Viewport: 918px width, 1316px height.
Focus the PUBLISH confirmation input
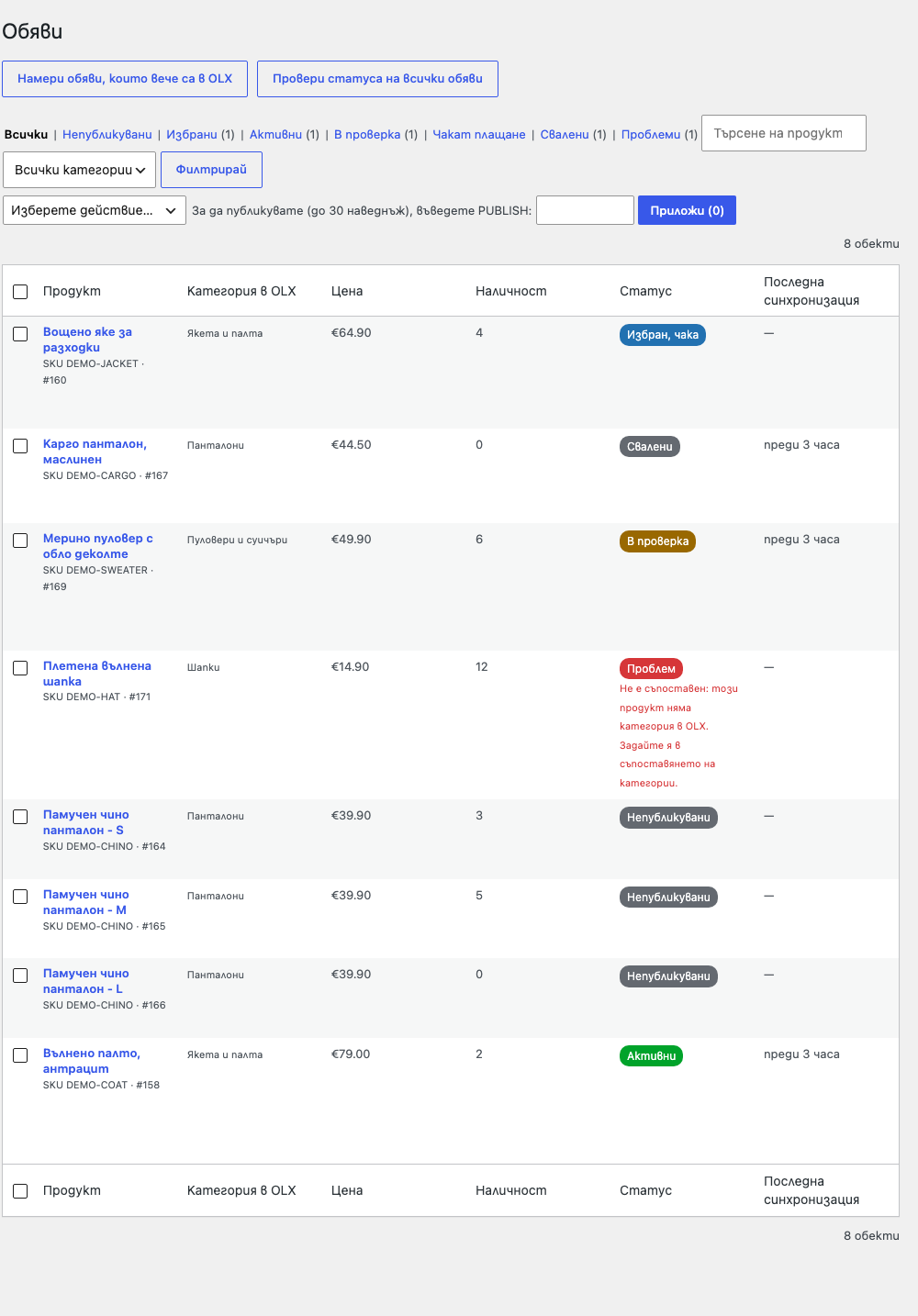click(585, 210)
